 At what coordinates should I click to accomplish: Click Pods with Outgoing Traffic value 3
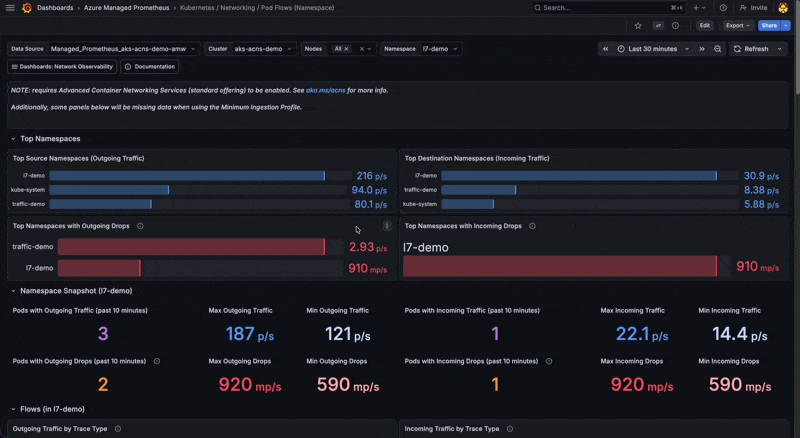(x=103, y=334)
